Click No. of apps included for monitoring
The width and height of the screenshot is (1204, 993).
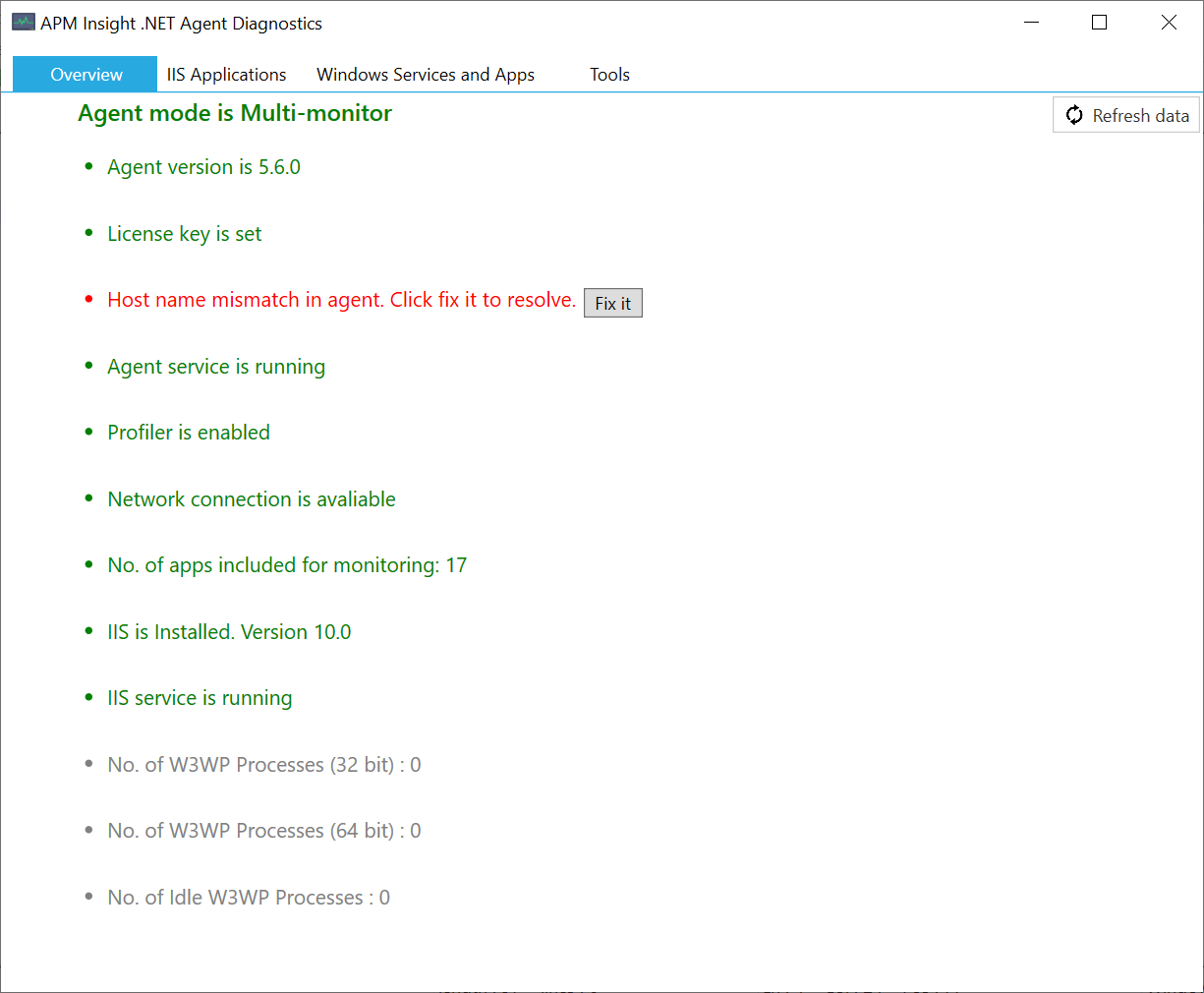click(287, 565)
